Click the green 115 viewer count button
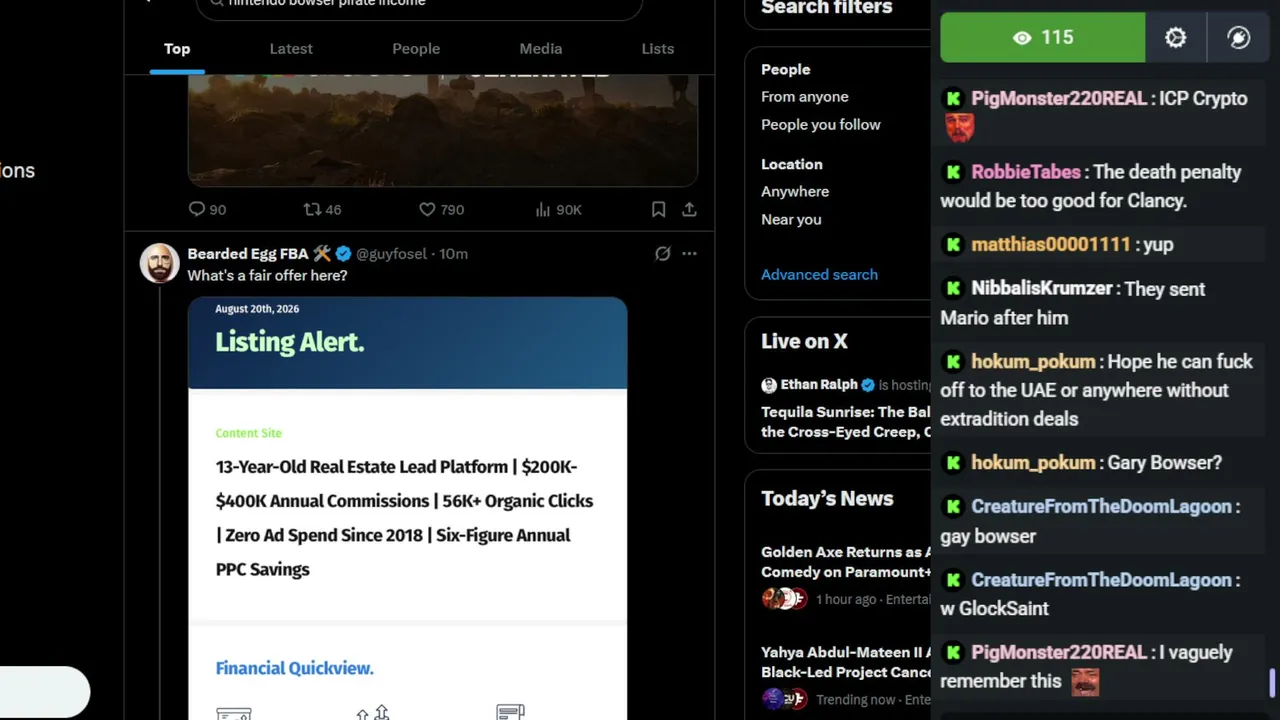This screenshot has width=1280, height=720. click(1043, 38)
